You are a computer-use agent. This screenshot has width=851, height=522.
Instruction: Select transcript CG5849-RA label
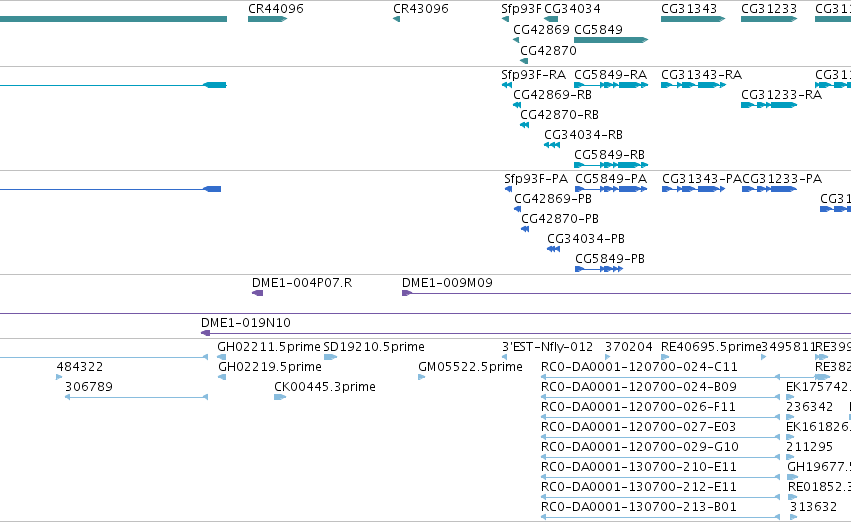(611, 74)
